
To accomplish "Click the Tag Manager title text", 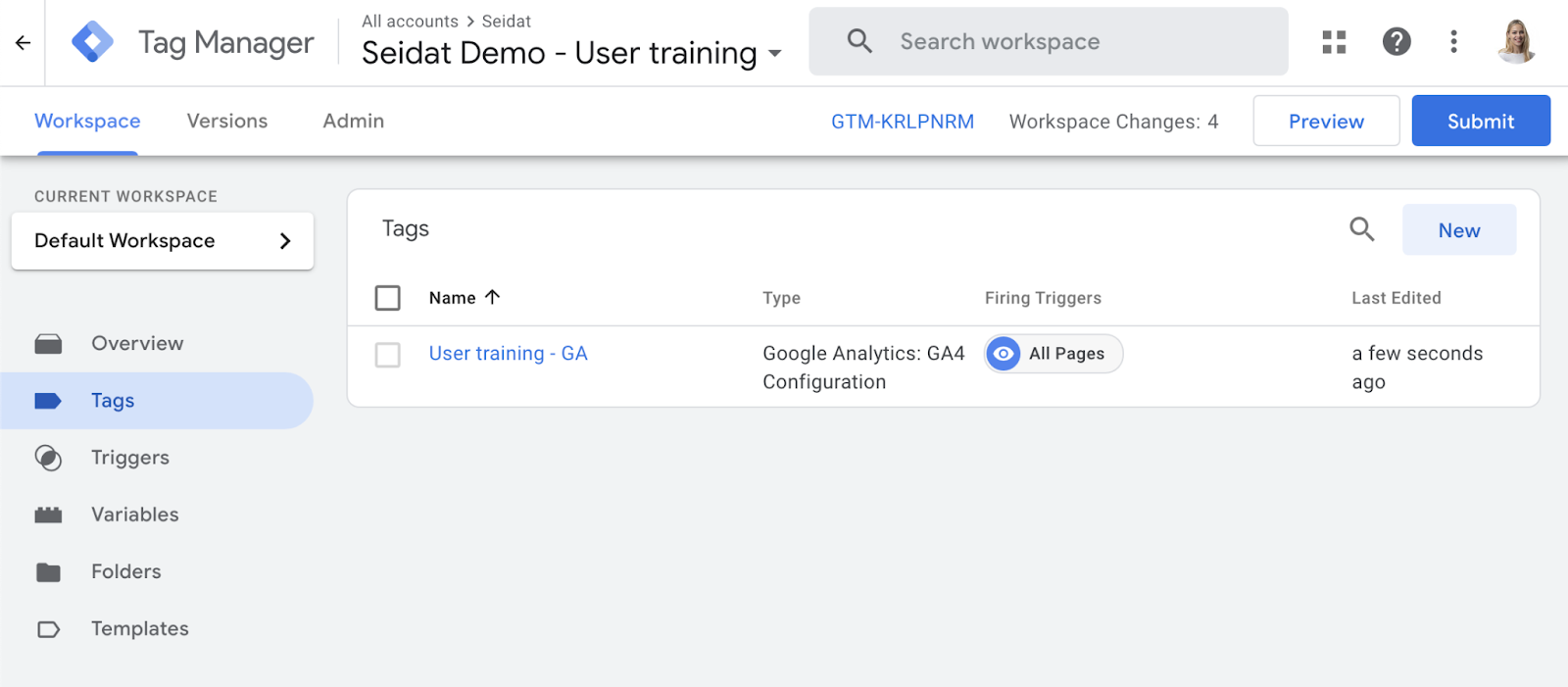I will [x=225, y=43].
